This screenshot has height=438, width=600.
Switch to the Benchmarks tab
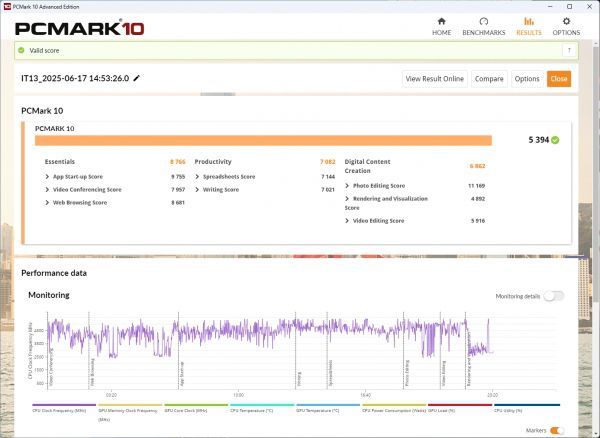click(484, 27)
